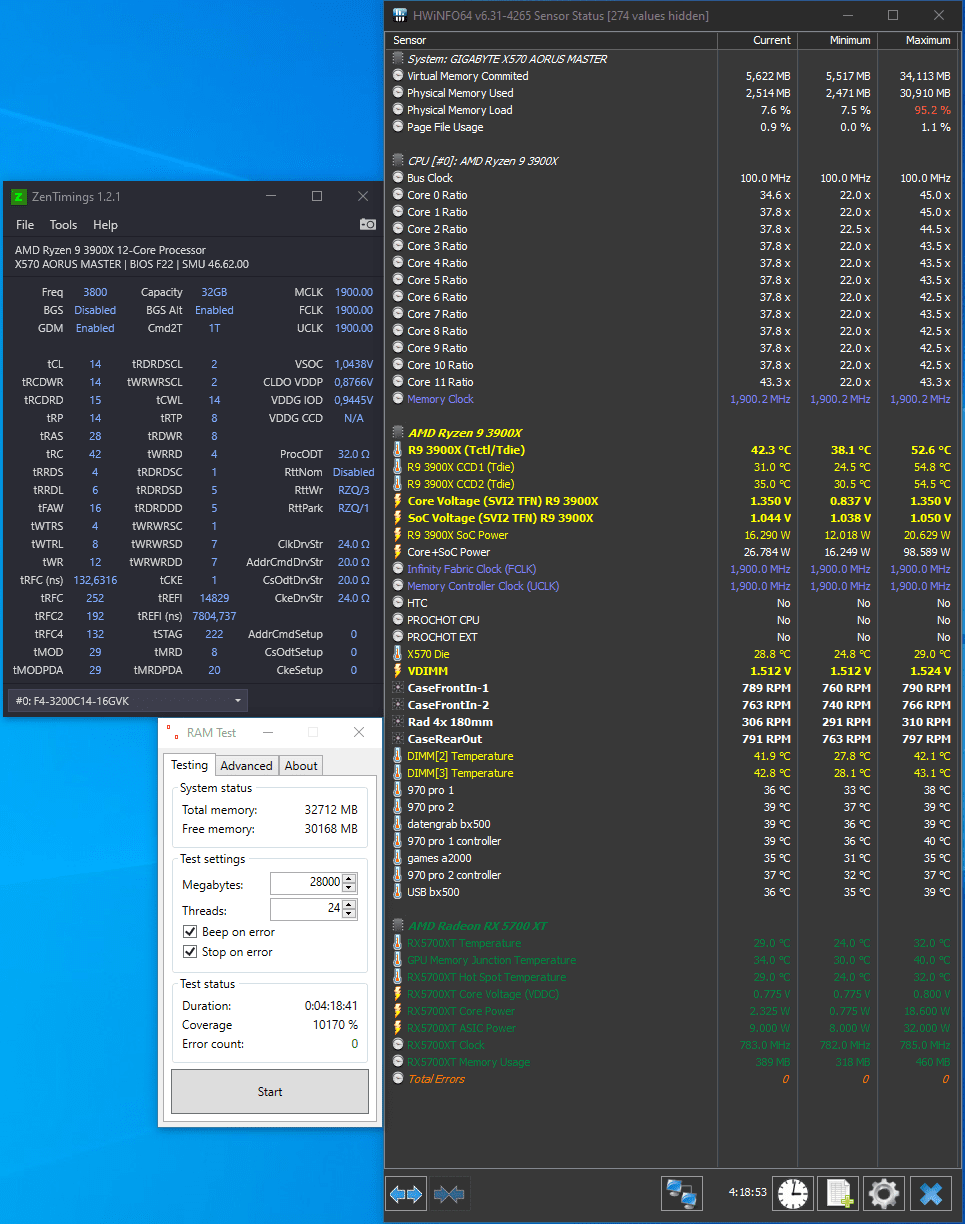The height and width of the screenshot is (1224, 965).
Task: Decrease Threads with the down arrow
Action: click(x=349, y=914)
